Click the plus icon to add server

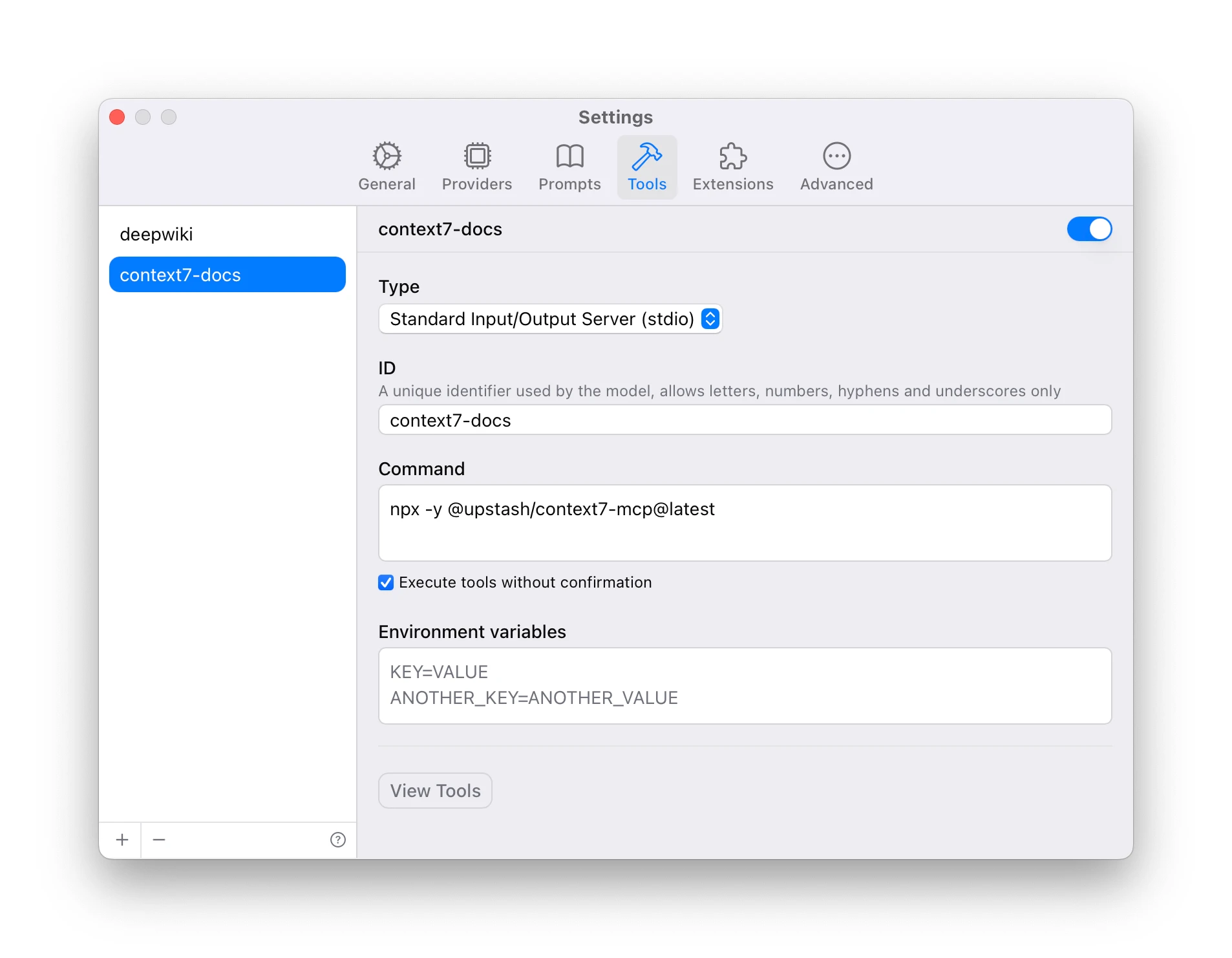tap(122, 840)
